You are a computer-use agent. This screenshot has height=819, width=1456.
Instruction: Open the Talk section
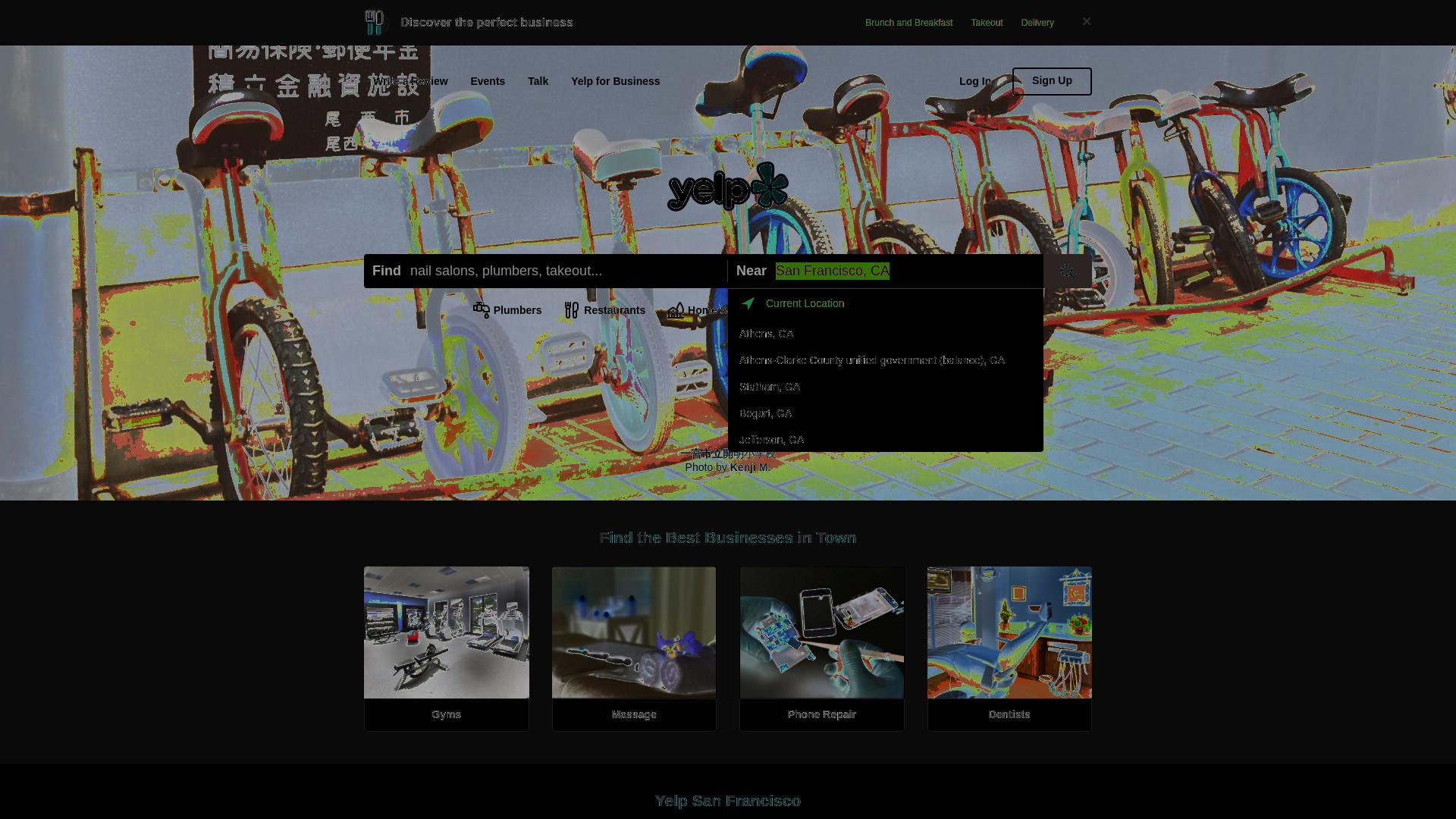(538, 81)
